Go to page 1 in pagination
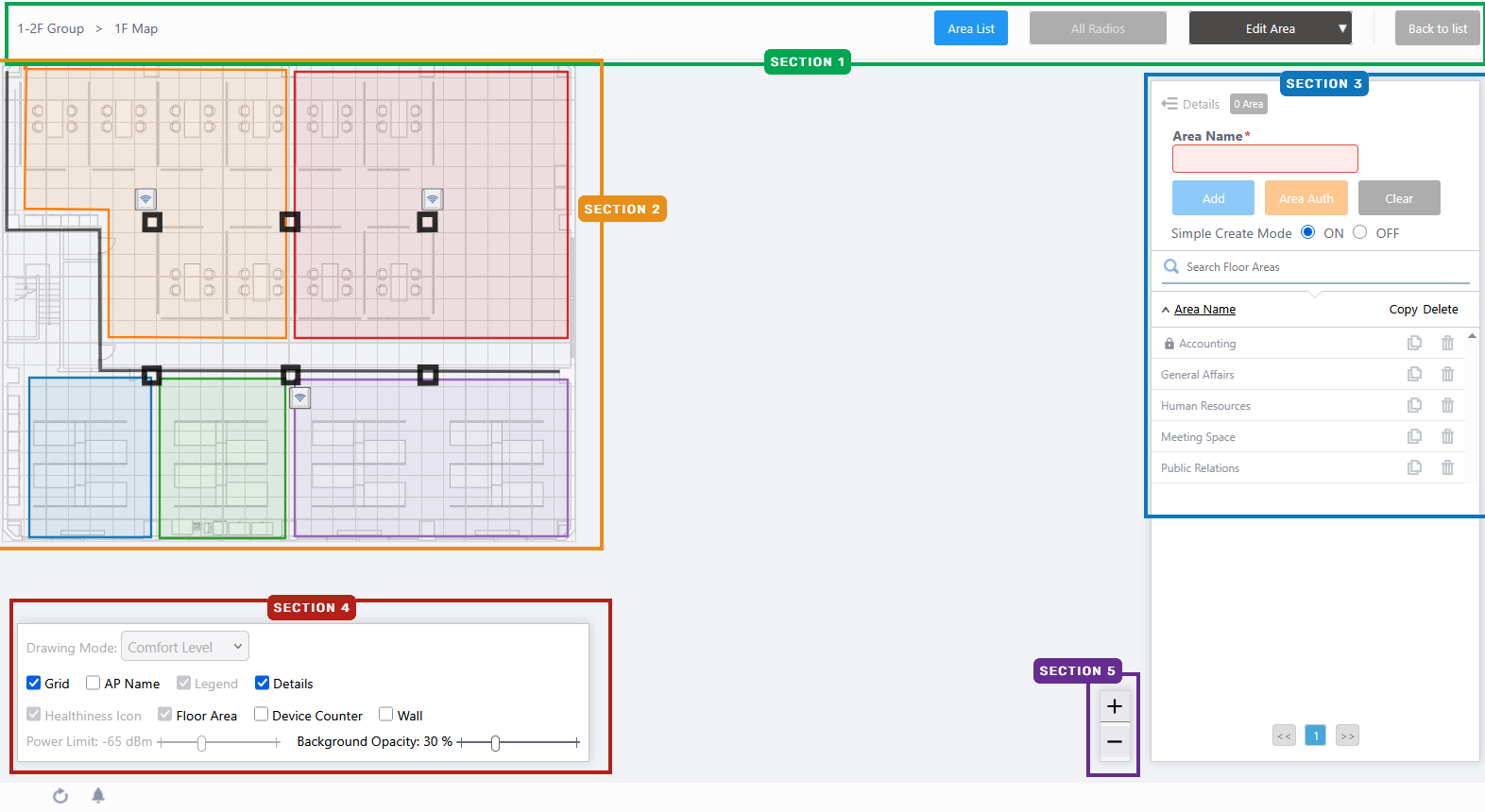The height and width of the screenshot is (812, 1485). pyautogui.click(x=1315, y=736)
